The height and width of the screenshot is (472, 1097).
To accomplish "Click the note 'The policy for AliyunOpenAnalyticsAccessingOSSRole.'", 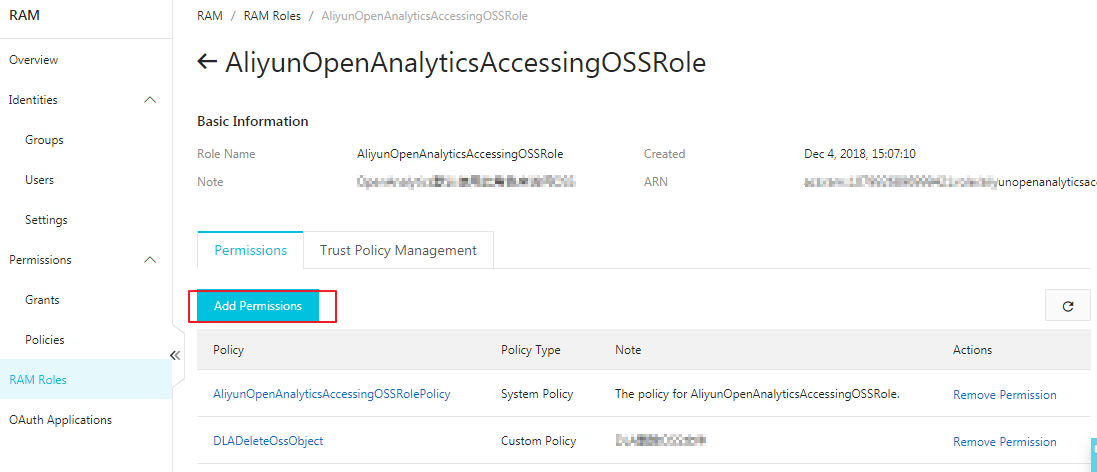I will [x=757, y=394].
